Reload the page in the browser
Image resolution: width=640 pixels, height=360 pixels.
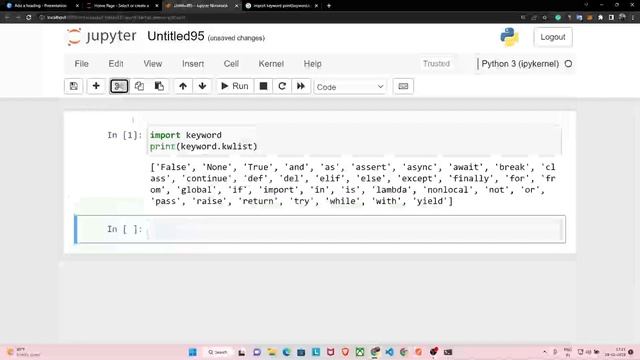[29, 18]
